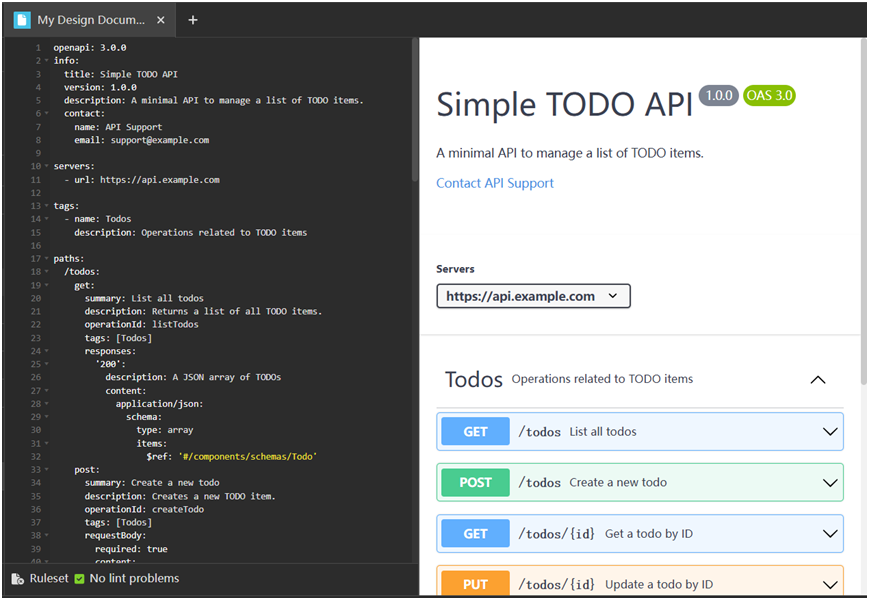Open a new tab with plus button

point(193,20)
